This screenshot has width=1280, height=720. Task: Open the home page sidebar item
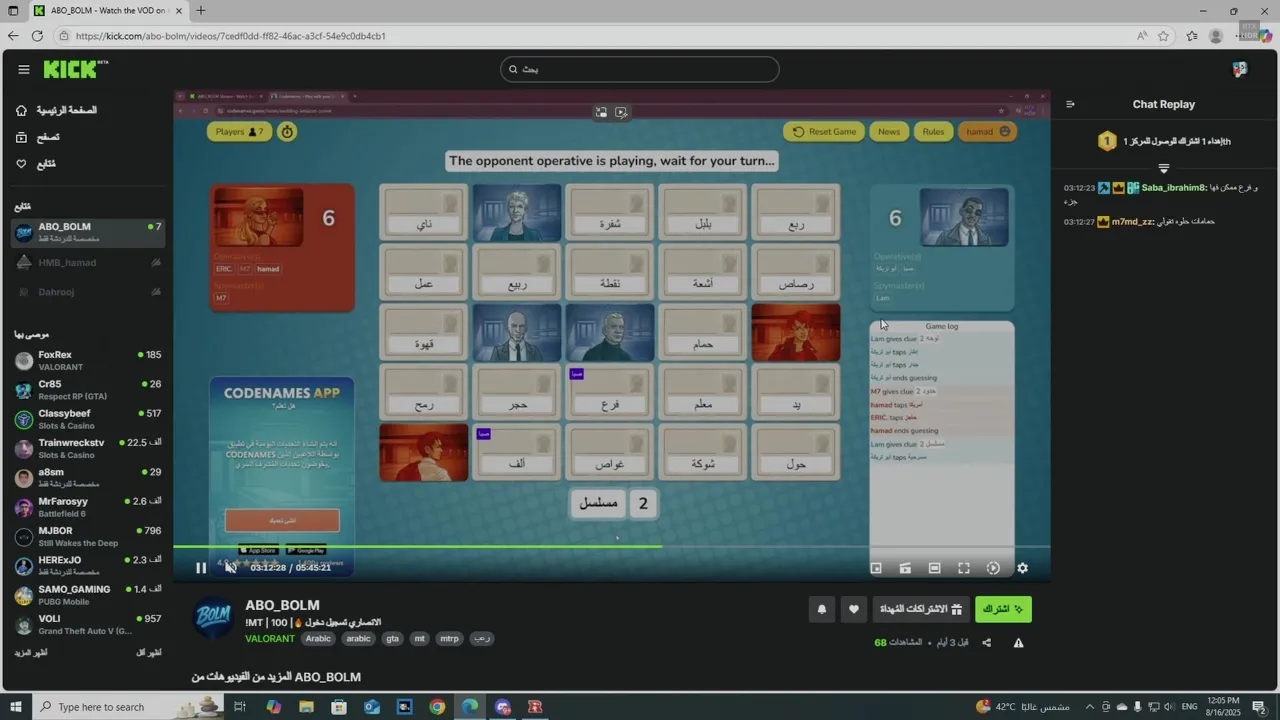[x=56, y=110]
